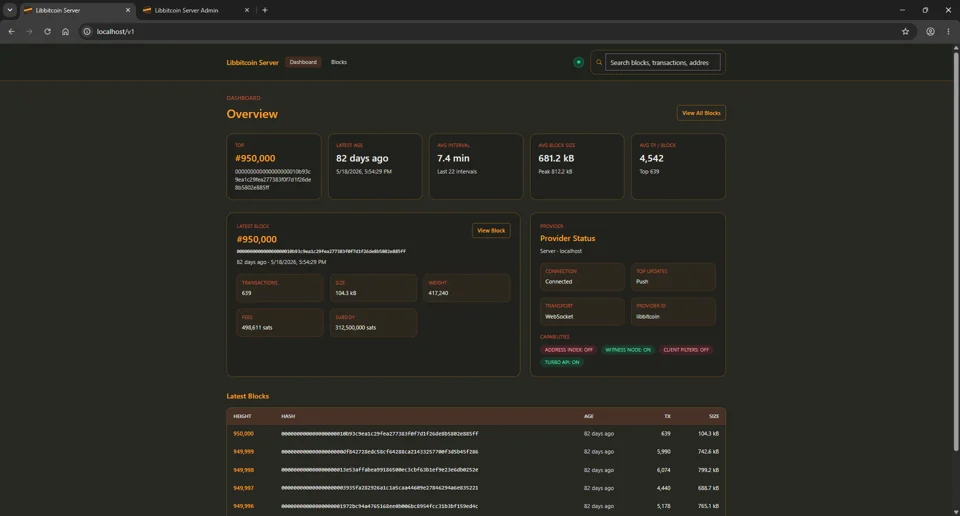Click the 312,500,000 sats subsidy value

click(x=356, y=327)
